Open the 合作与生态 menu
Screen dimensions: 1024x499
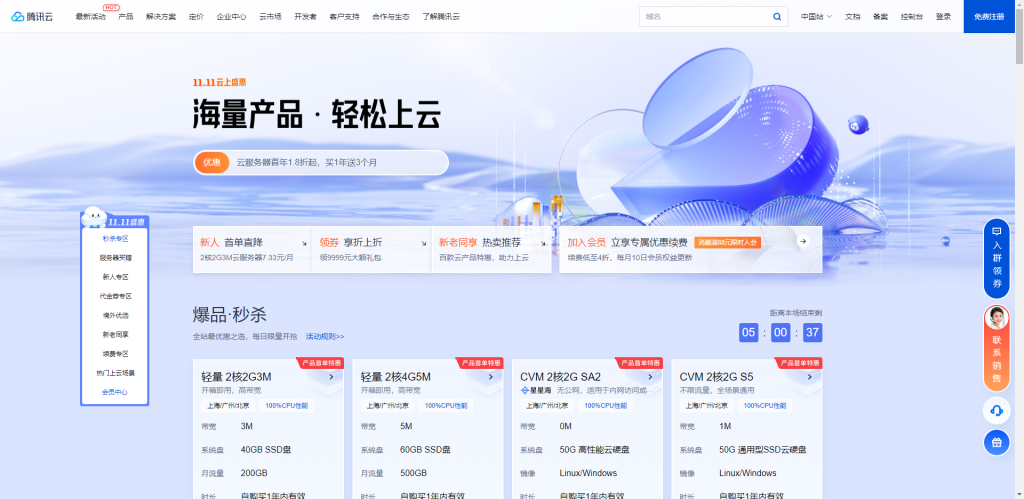[391, 16]
